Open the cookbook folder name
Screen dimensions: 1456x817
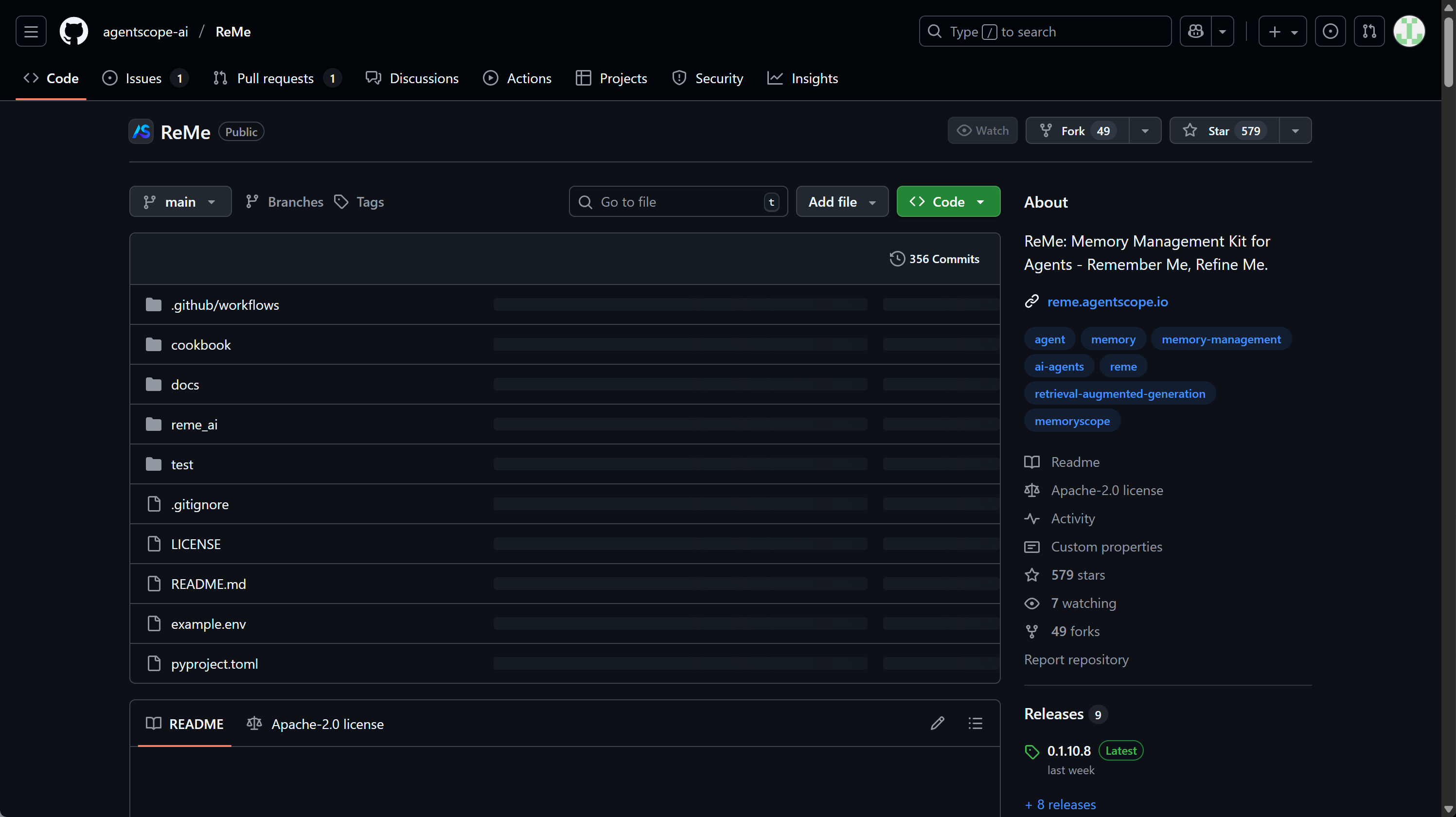(201, 345)
